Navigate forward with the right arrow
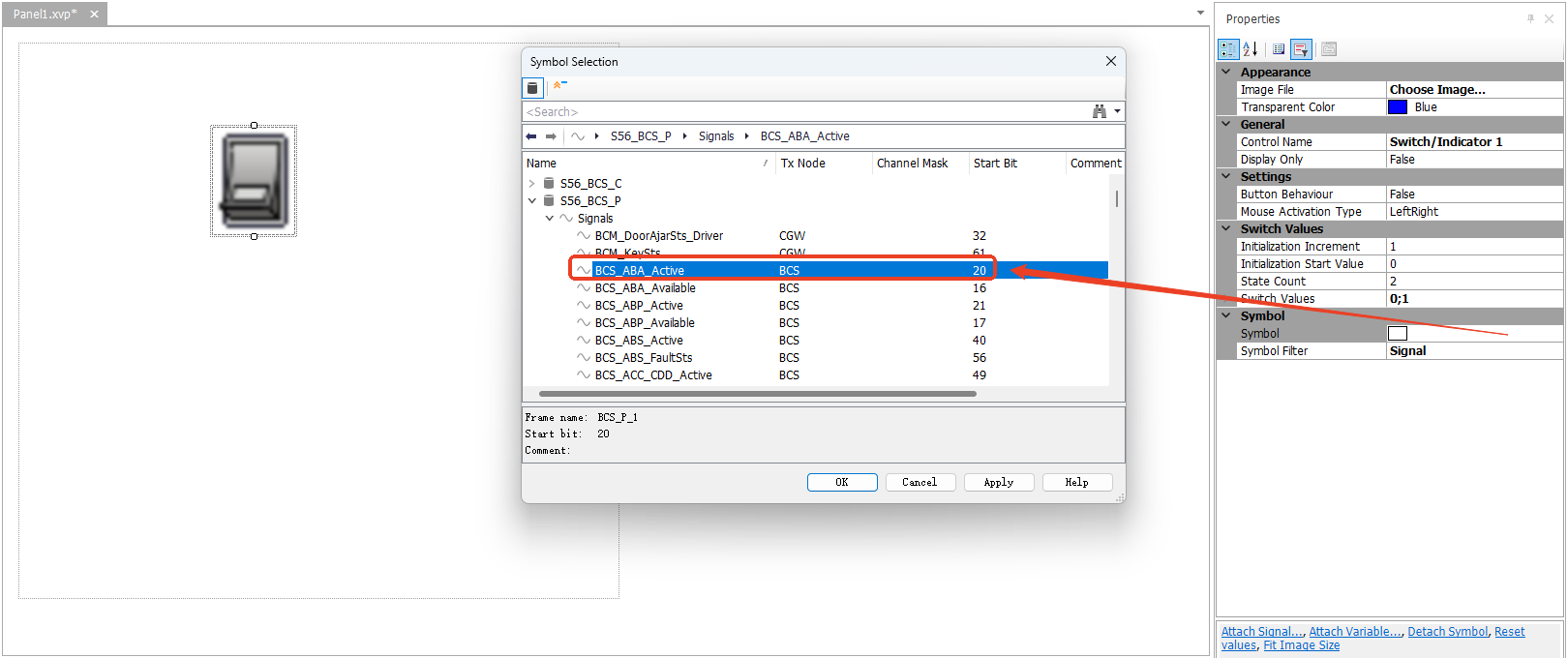Image resolution: width=1568 pixels, height=658 pixels. point(551,136)
